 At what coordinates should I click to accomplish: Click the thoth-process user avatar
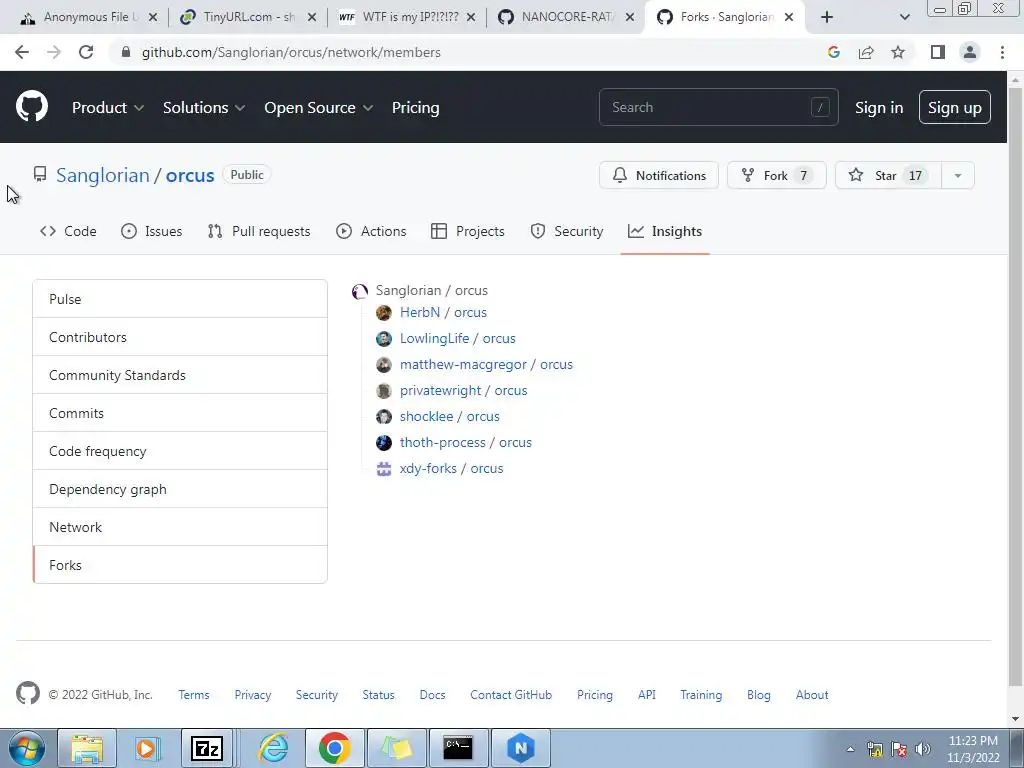click(x=384, y=443)
